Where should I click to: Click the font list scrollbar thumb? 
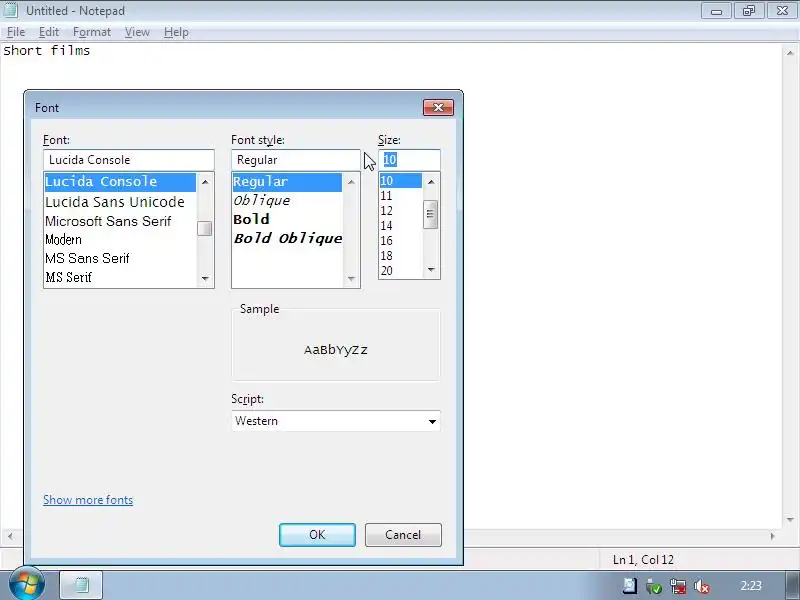tap(205, 229)
